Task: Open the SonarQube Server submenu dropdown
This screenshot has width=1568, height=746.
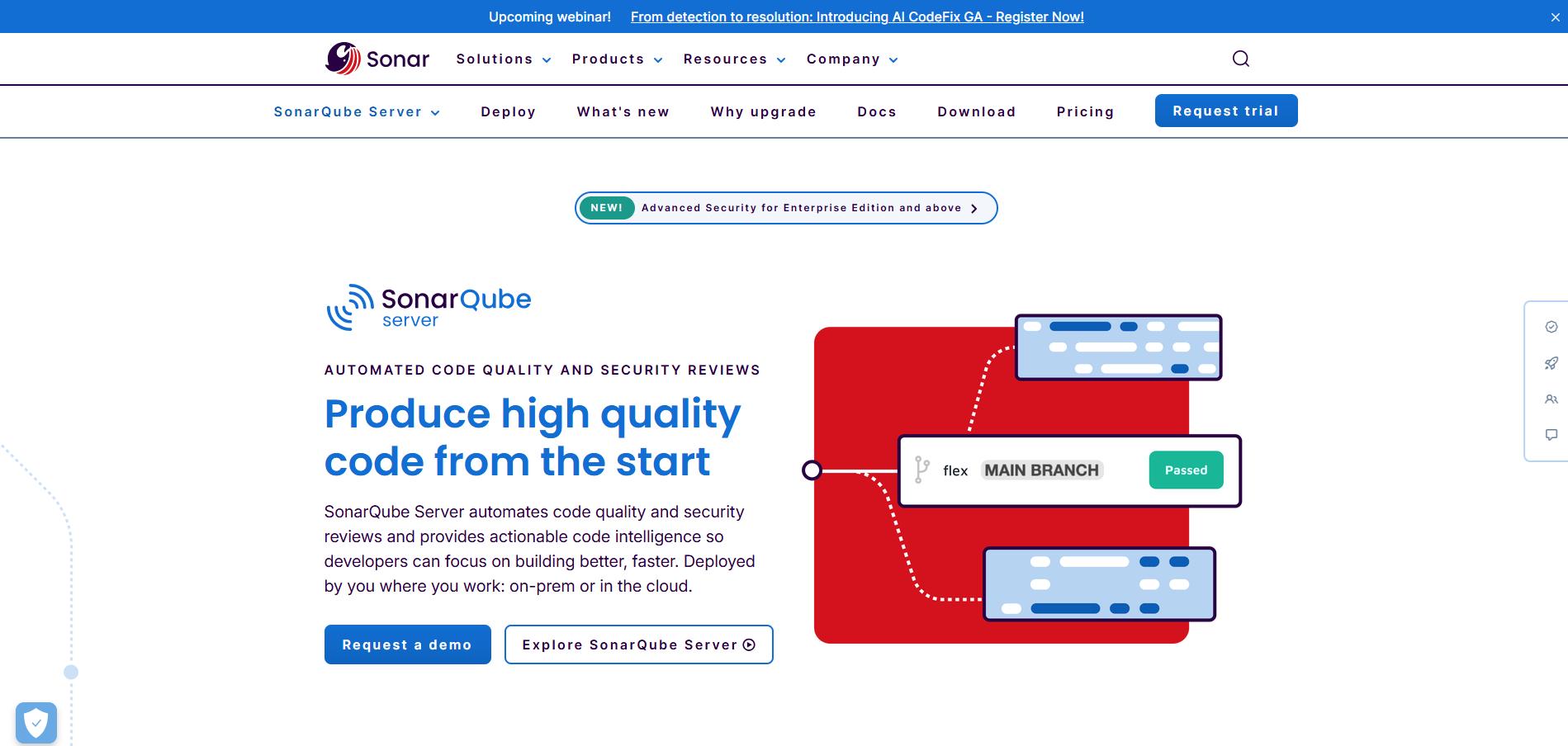Action: click(x=357, y=112)
